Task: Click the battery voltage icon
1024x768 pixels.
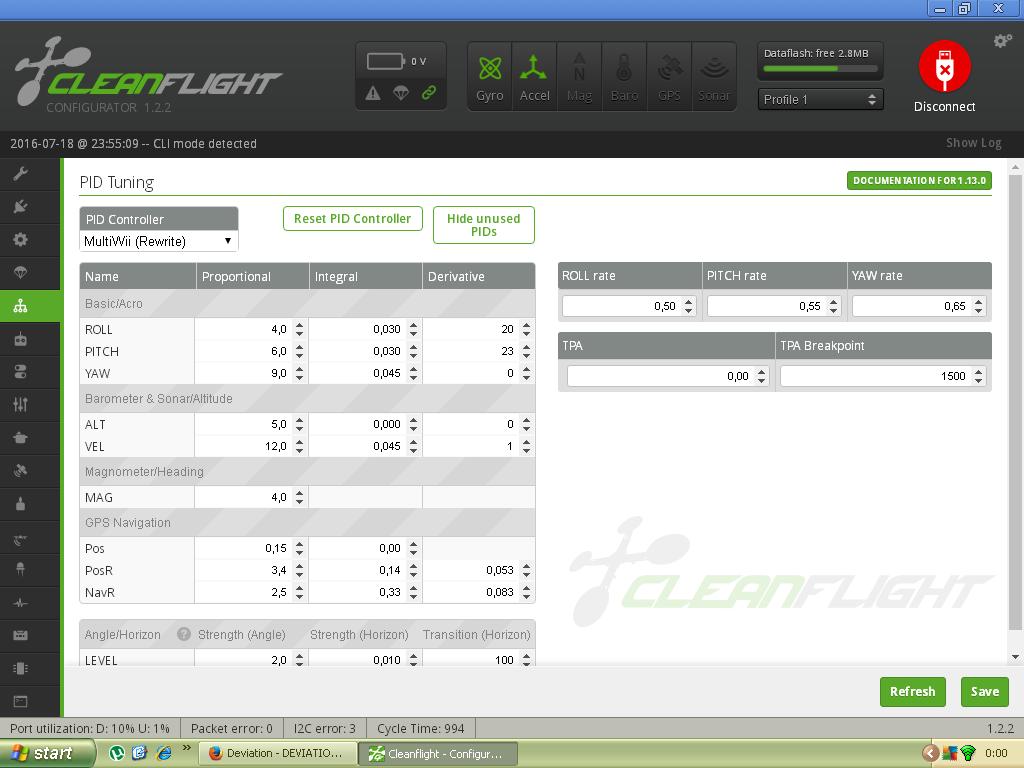Action: click(386, 61)
